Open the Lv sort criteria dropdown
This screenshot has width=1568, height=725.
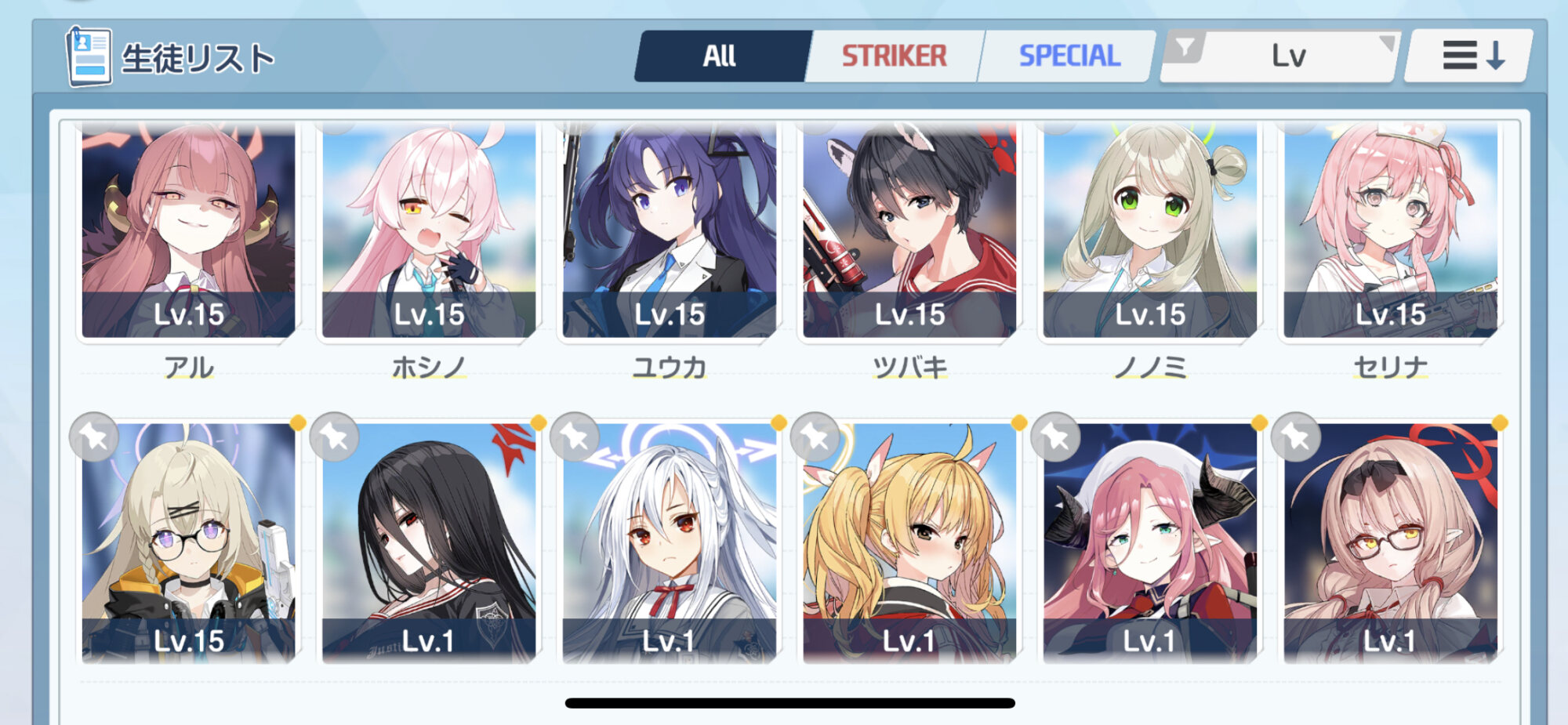coord(1288,56)
